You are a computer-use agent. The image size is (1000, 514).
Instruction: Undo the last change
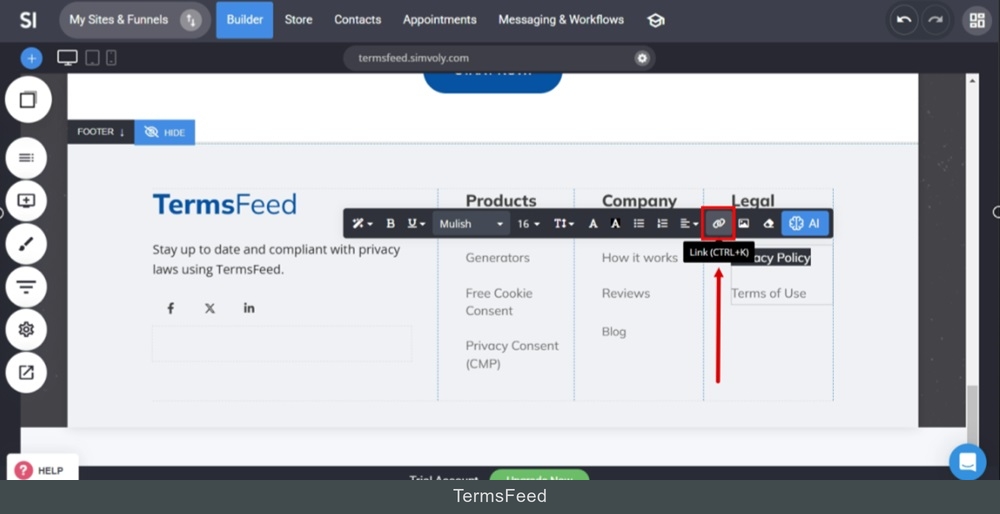904,20
